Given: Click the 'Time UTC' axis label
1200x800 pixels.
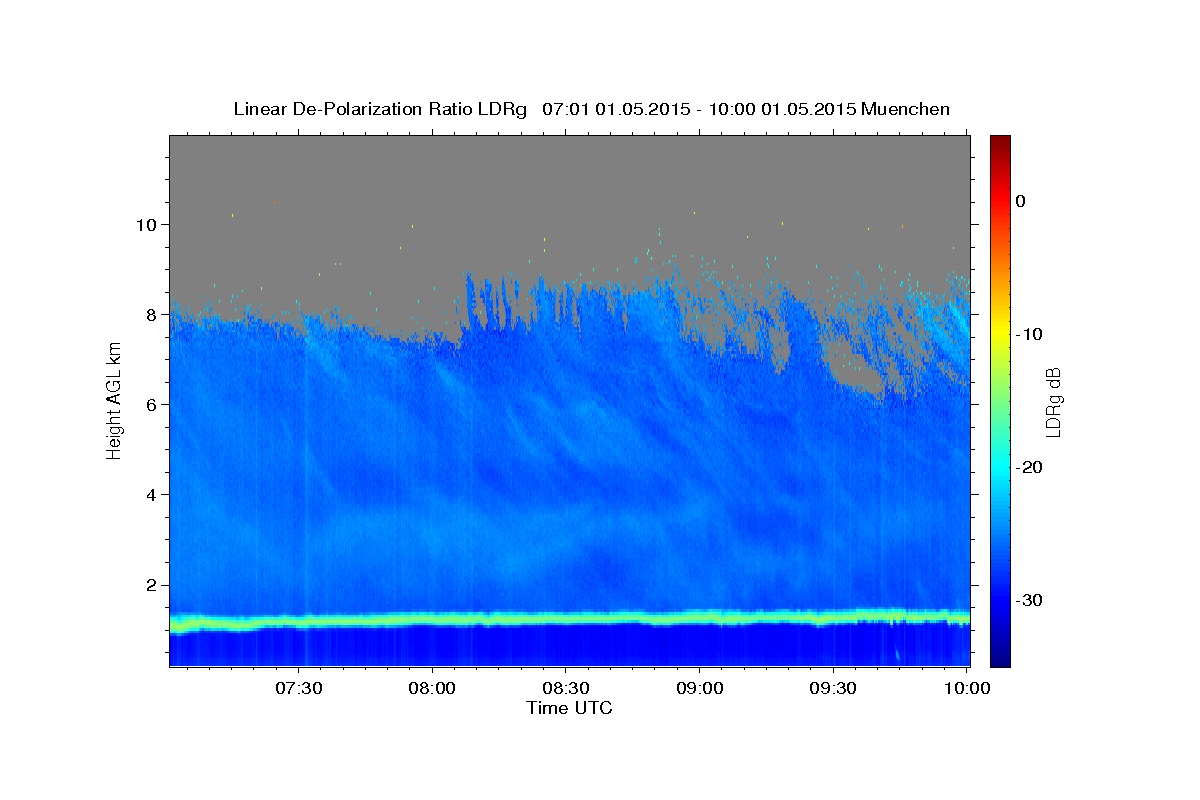Looking at the screenshot, I should (x=569, y=708).
